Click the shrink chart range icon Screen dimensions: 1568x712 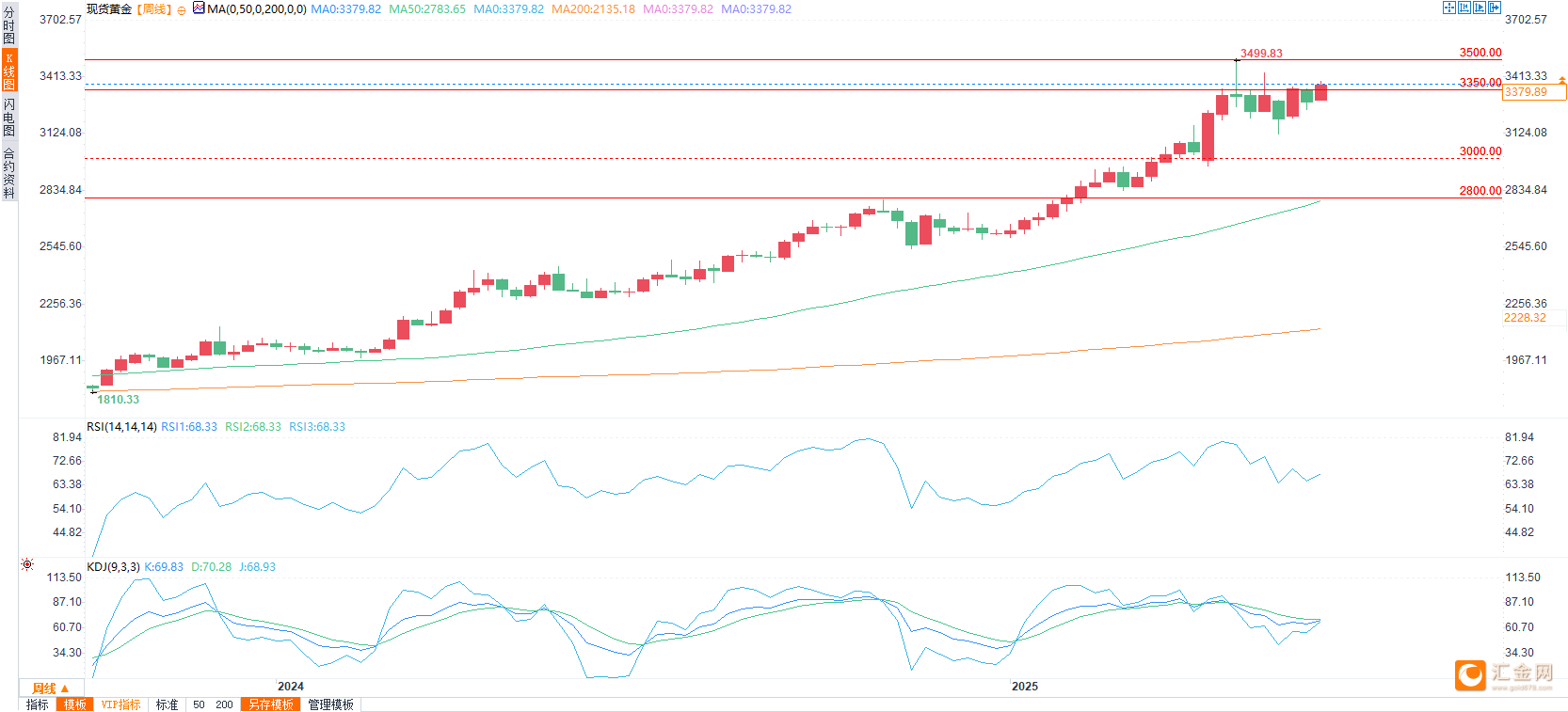click(1464, 8)
